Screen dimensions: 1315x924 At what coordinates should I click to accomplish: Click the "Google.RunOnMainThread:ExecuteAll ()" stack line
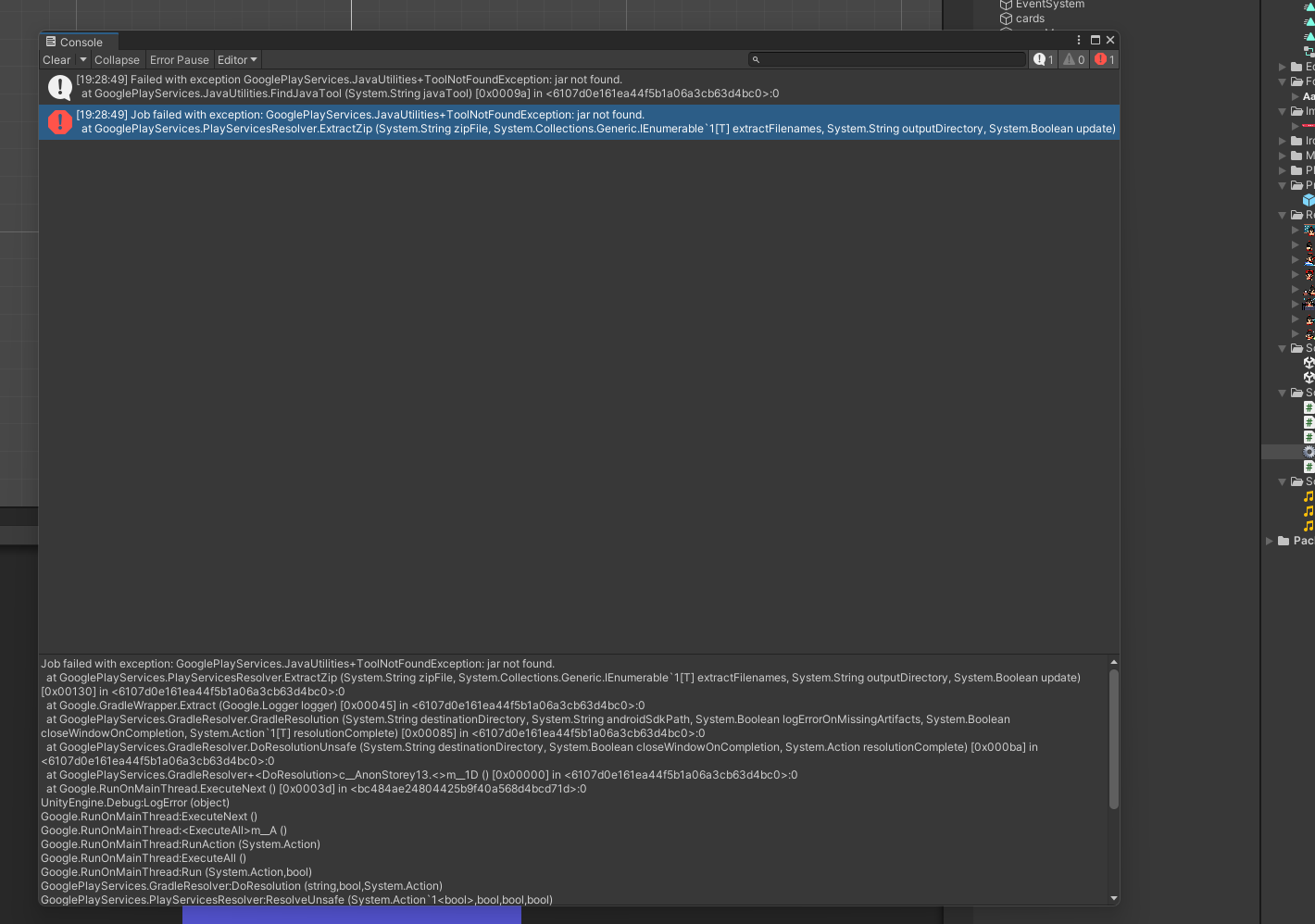point(144,858)
